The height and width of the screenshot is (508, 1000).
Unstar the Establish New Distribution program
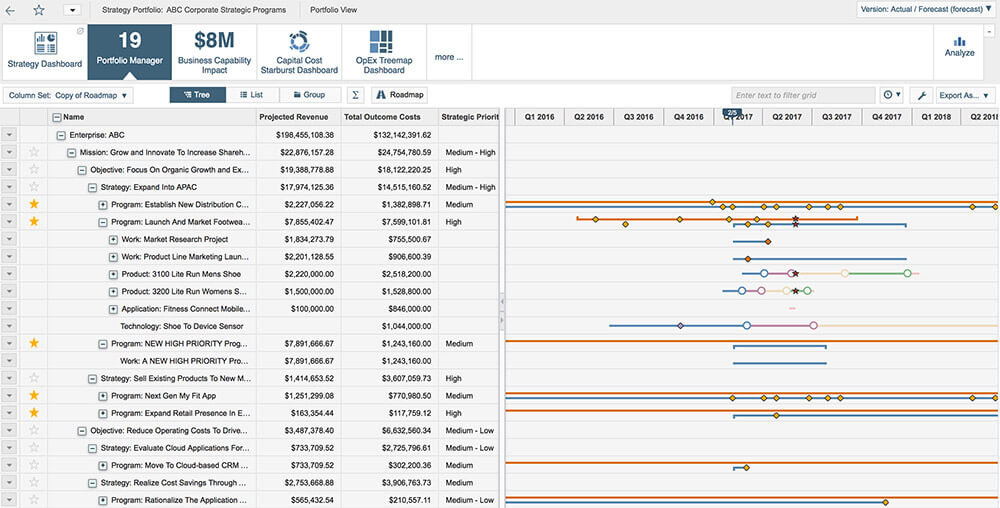34,204
